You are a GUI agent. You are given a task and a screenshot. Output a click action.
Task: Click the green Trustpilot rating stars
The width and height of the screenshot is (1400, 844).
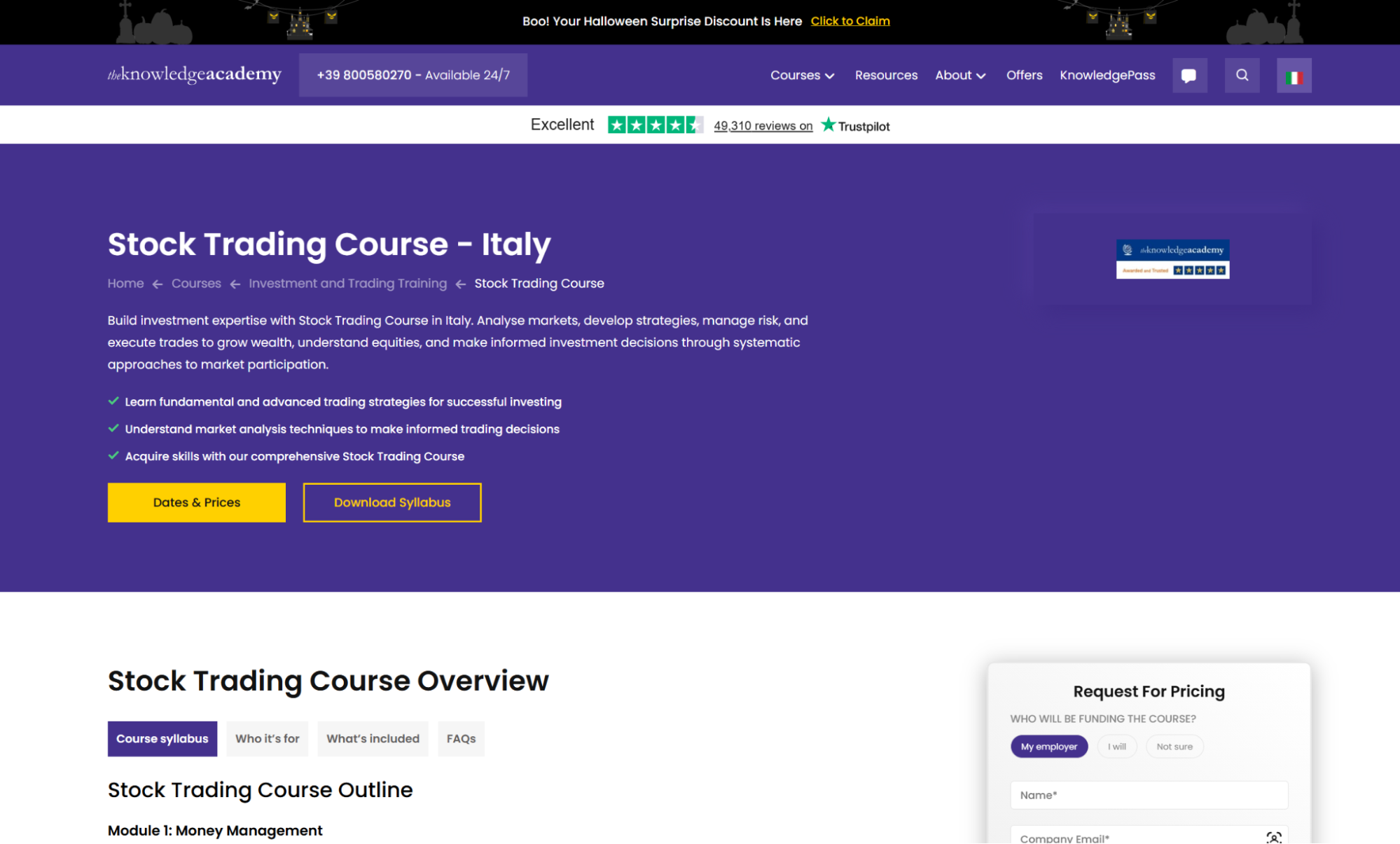pyautogui.click(x=655, y=125)
